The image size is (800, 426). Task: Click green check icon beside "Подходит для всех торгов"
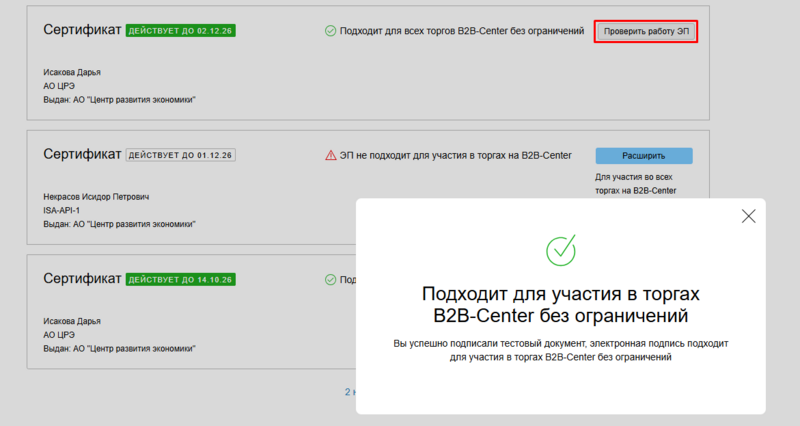tap(331, 31)
